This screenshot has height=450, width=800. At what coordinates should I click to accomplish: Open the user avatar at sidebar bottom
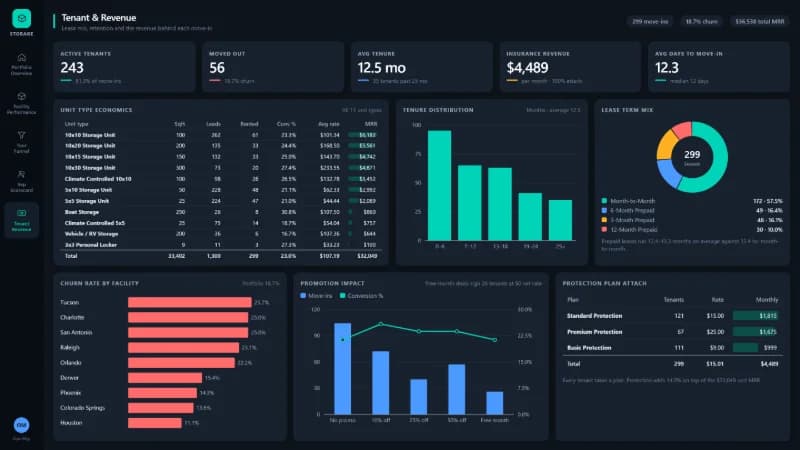click(21, 424)
